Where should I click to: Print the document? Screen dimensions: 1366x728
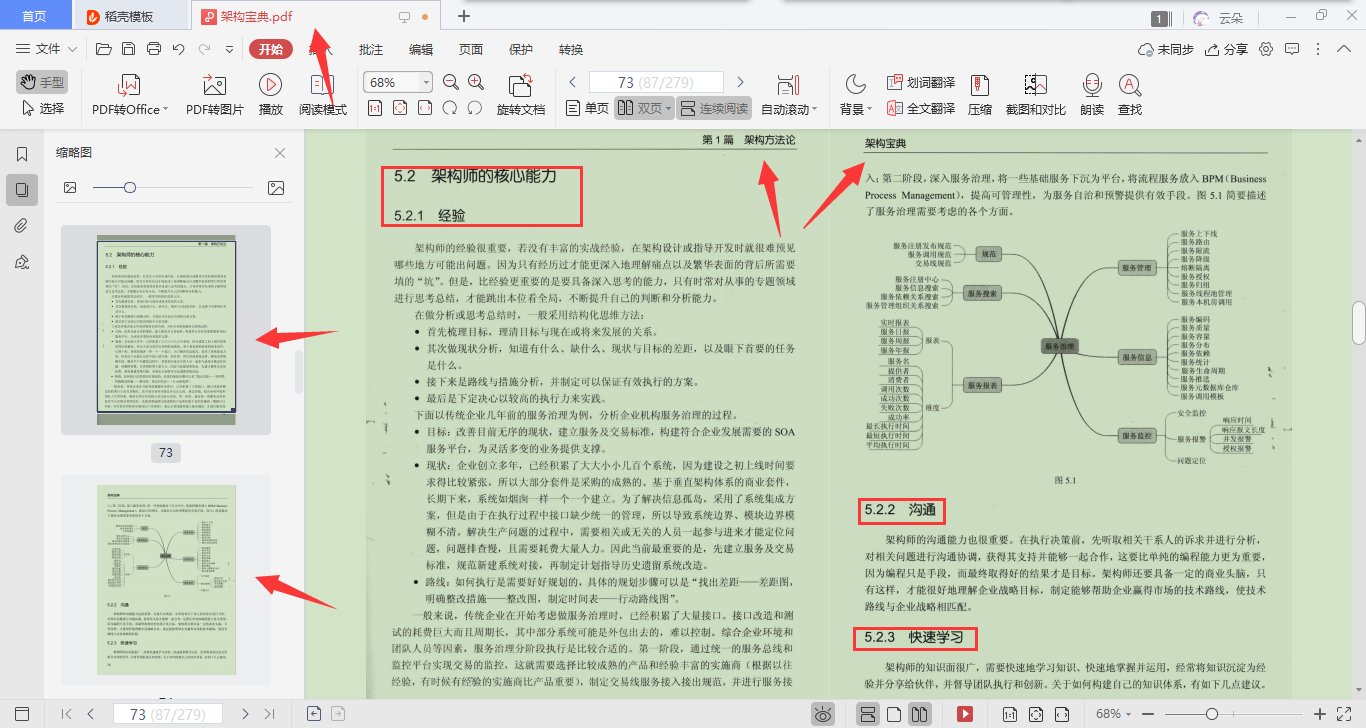154,49
